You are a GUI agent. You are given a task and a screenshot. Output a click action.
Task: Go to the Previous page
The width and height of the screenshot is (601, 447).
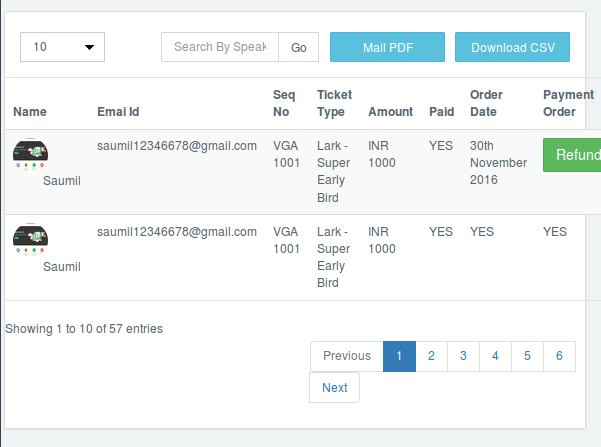click(x=347, y=356)
